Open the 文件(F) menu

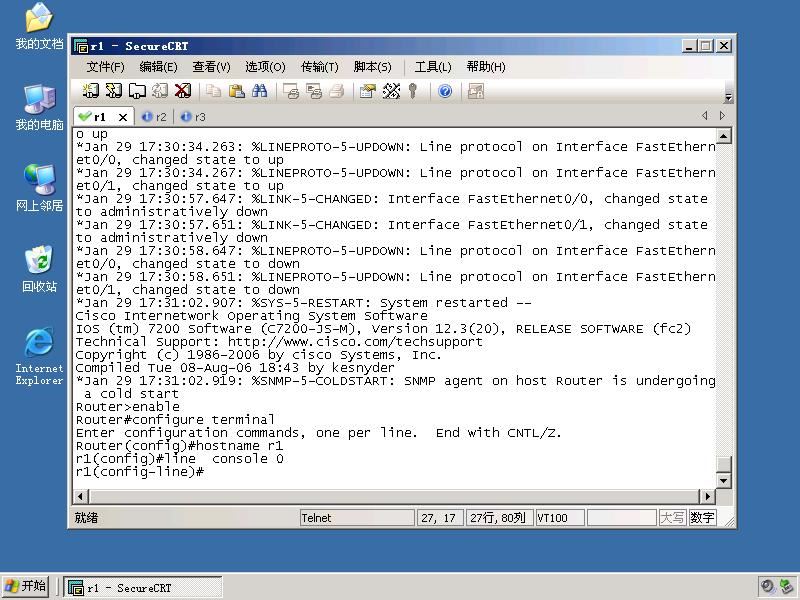[105, 67]
